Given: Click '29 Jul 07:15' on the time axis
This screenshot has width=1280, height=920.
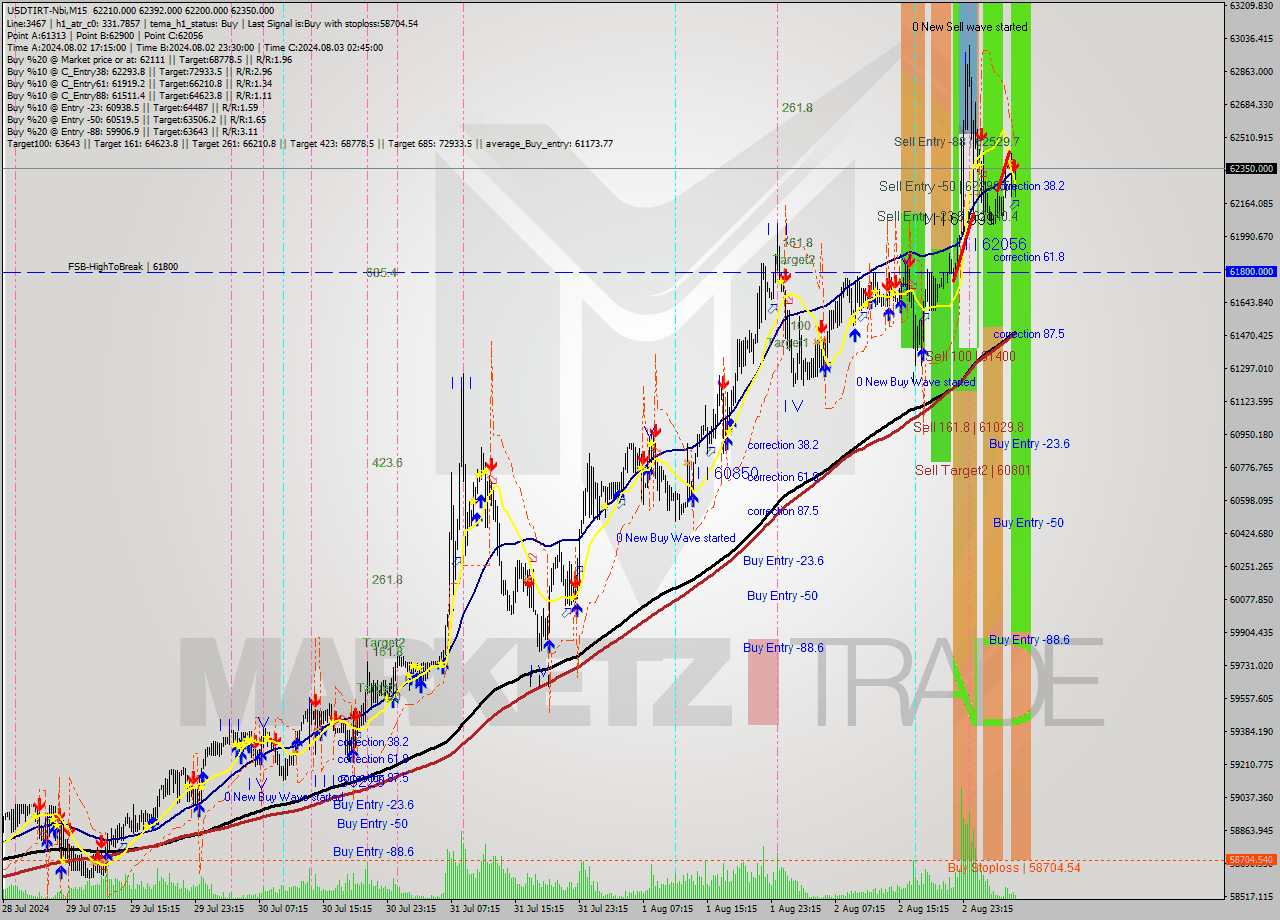Looking at the screenshot, I should (90, 909).
